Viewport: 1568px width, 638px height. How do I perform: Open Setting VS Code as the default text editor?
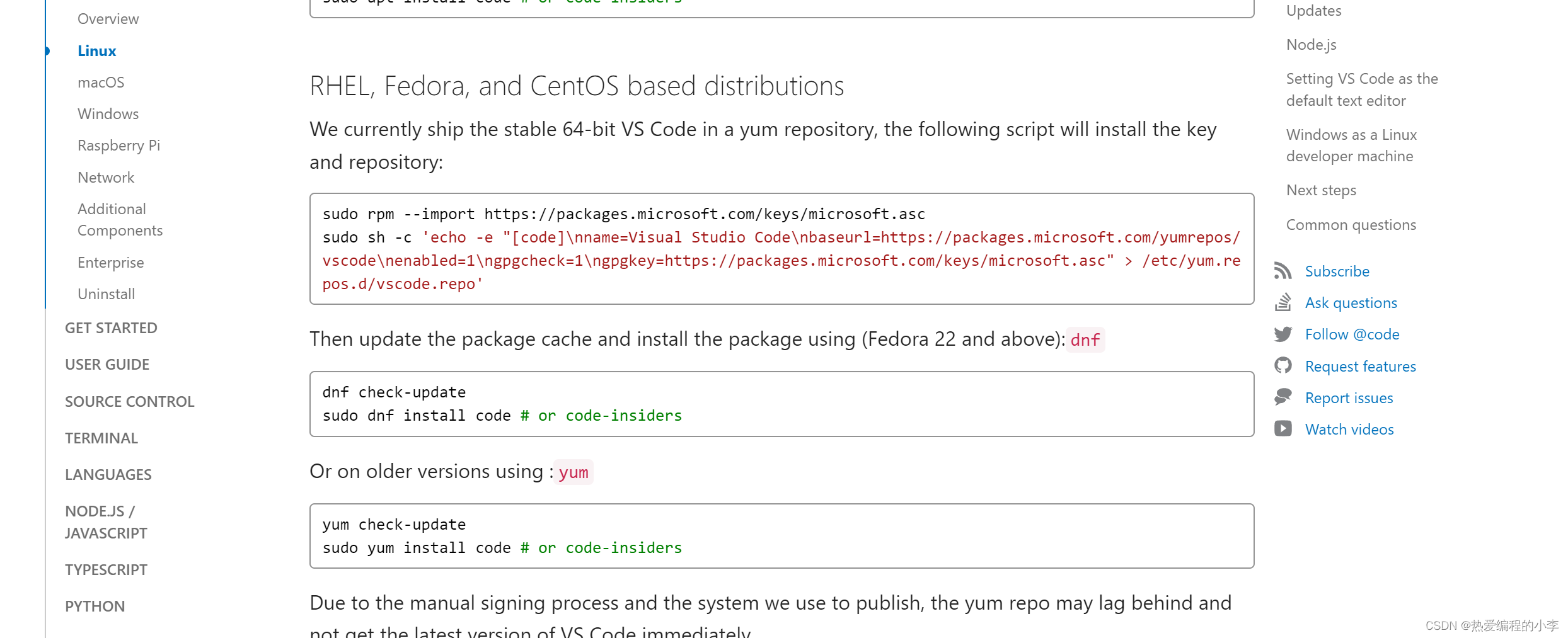pyautogui.click(x=1361, y=89)
